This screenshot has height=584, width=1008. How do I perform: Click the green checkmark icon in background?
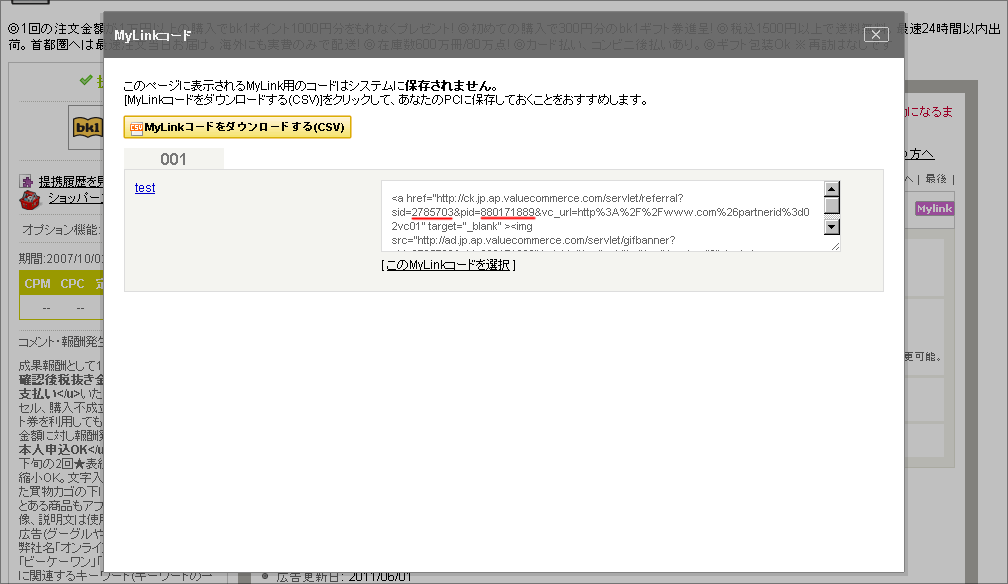click(86, 80)
